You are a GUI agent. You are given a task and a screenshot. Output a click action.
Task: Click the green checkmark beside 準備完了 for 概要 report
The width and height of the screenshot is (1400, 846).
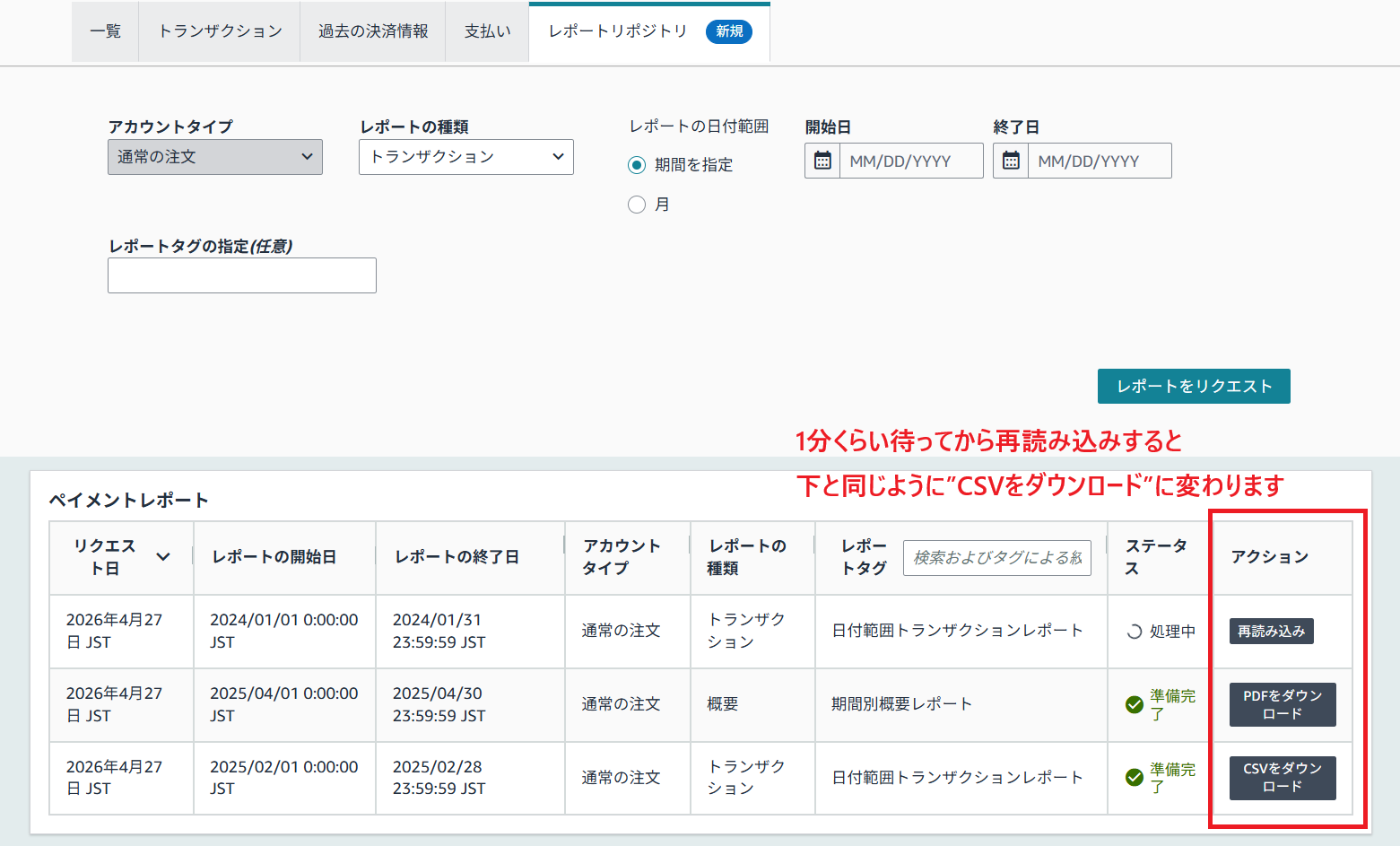pyautogui.click(x=1134, y=704)
